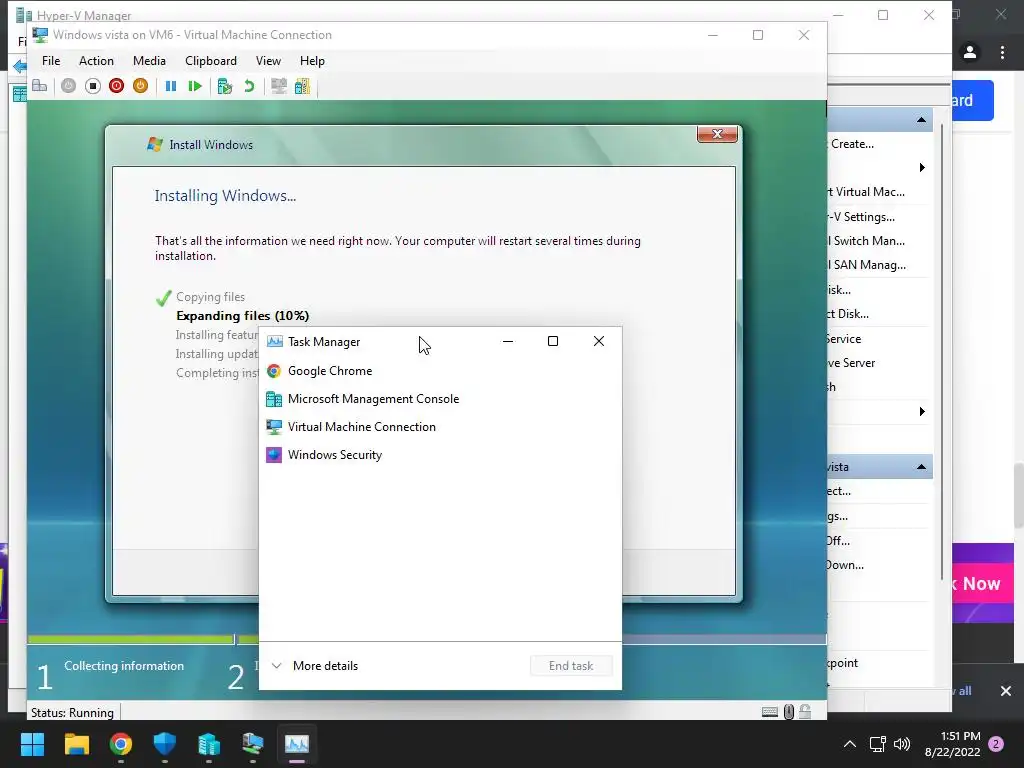
Task: Open the browser three-dot menu
Action: (1002, 52)
